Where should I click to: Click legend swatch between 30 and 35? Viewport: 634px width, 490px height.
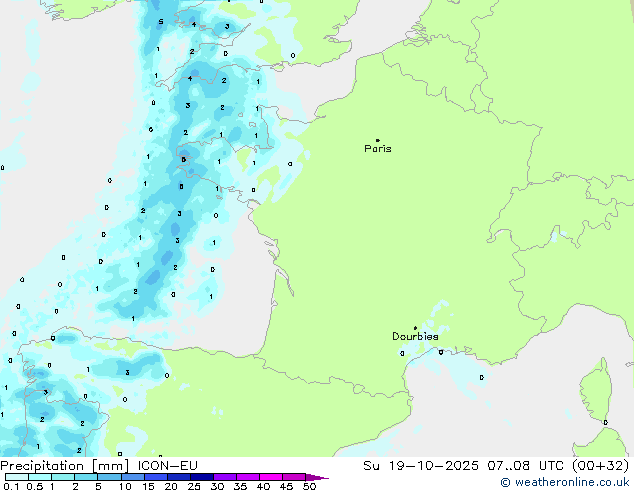[x=225, y=477]
